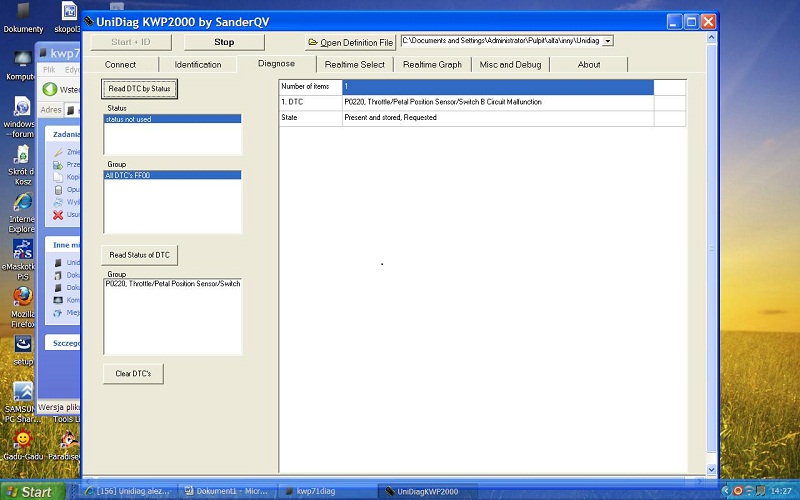Viewport: 800px width, 500px height.
Task: Click the clock showing 14:27
Action: pyautogui.click(x=781, y=491)
